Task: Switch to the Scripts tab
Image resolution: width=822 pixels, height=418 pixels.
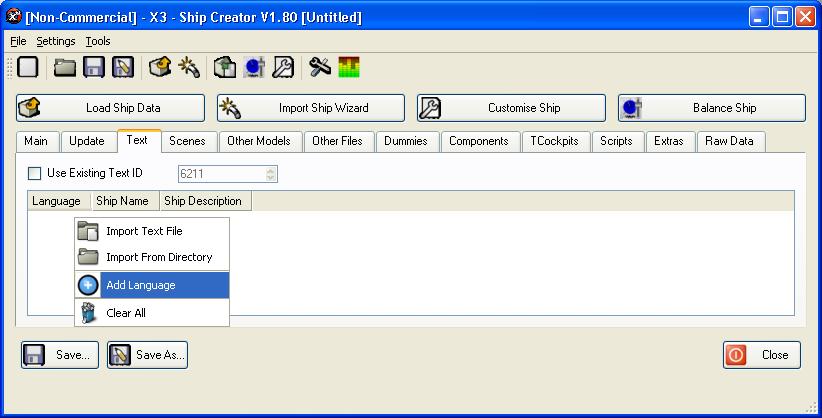Action: click(616, 141)
